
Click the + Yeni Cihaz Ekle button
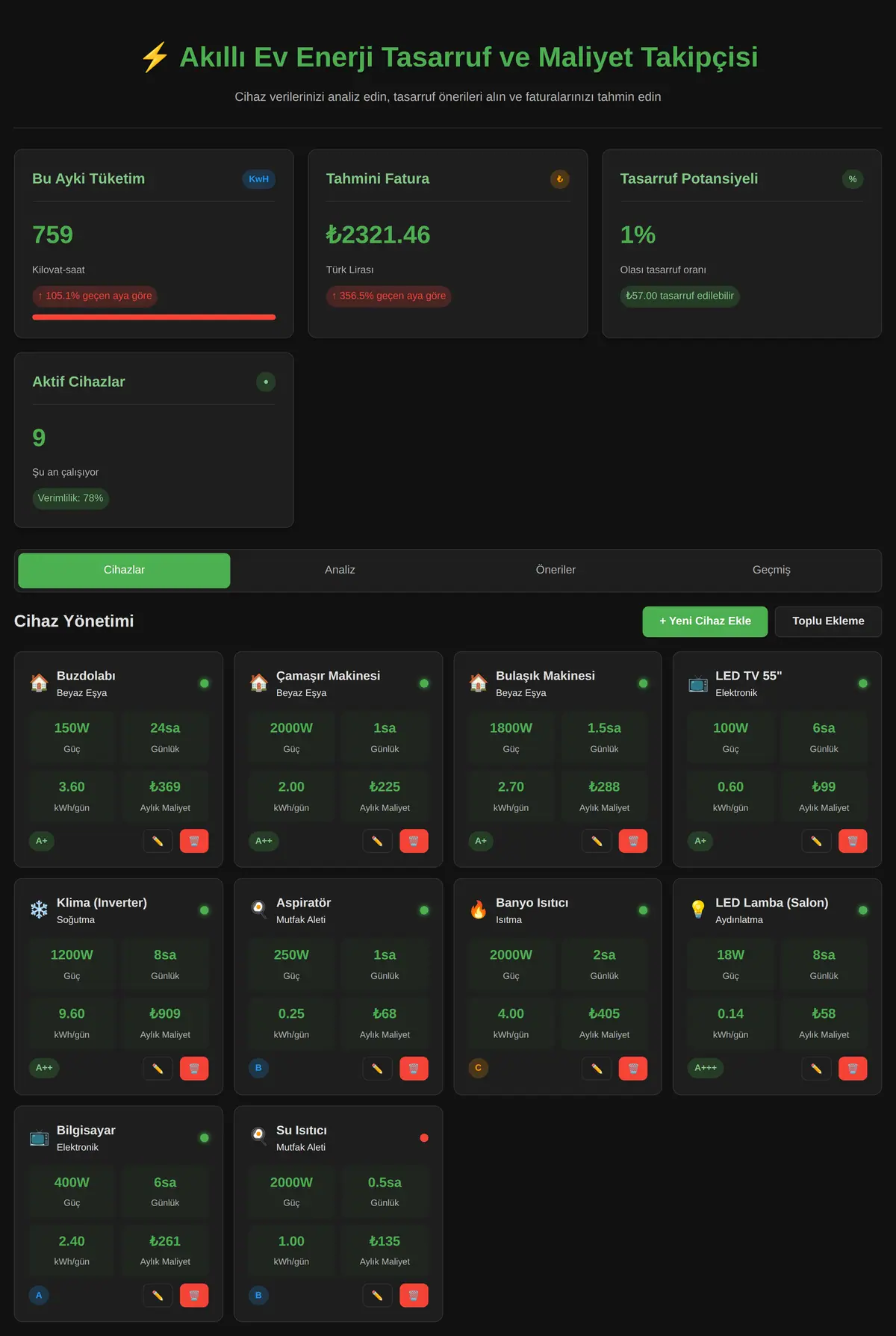click(x=705, y=621)
